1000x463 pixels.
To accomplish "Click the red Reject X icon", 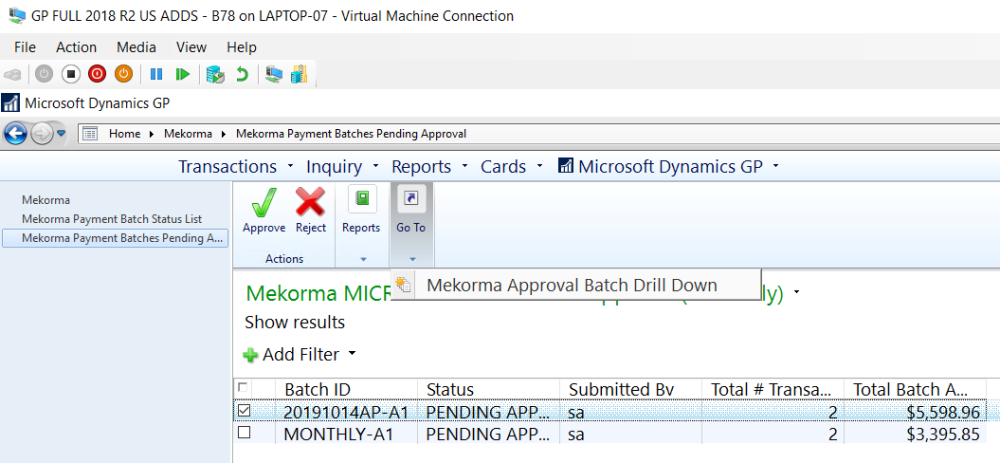I will 311,204.
